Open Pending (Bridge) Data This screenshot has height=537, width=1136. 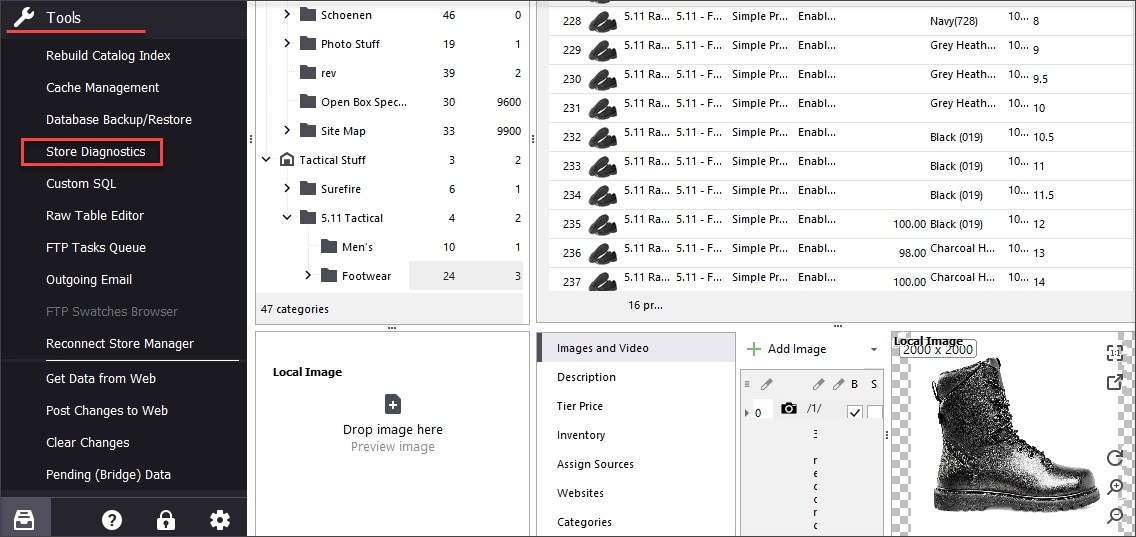(108, 475)
